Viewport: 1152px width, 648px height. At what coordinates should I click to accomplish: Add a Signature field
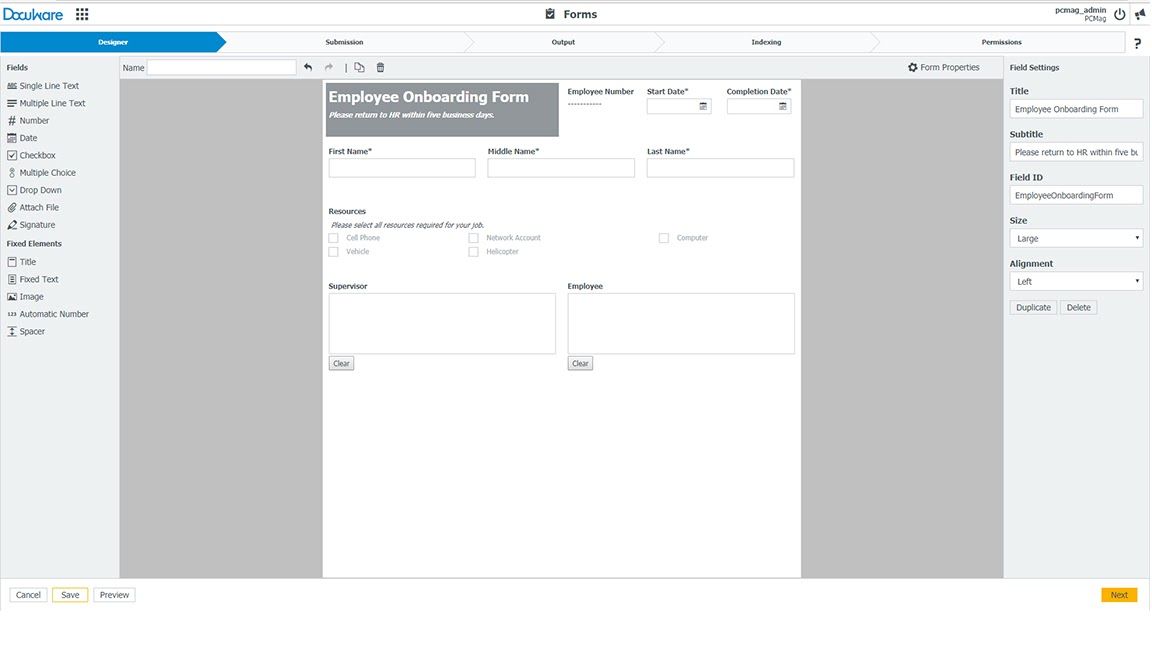(x=31, y=225)
